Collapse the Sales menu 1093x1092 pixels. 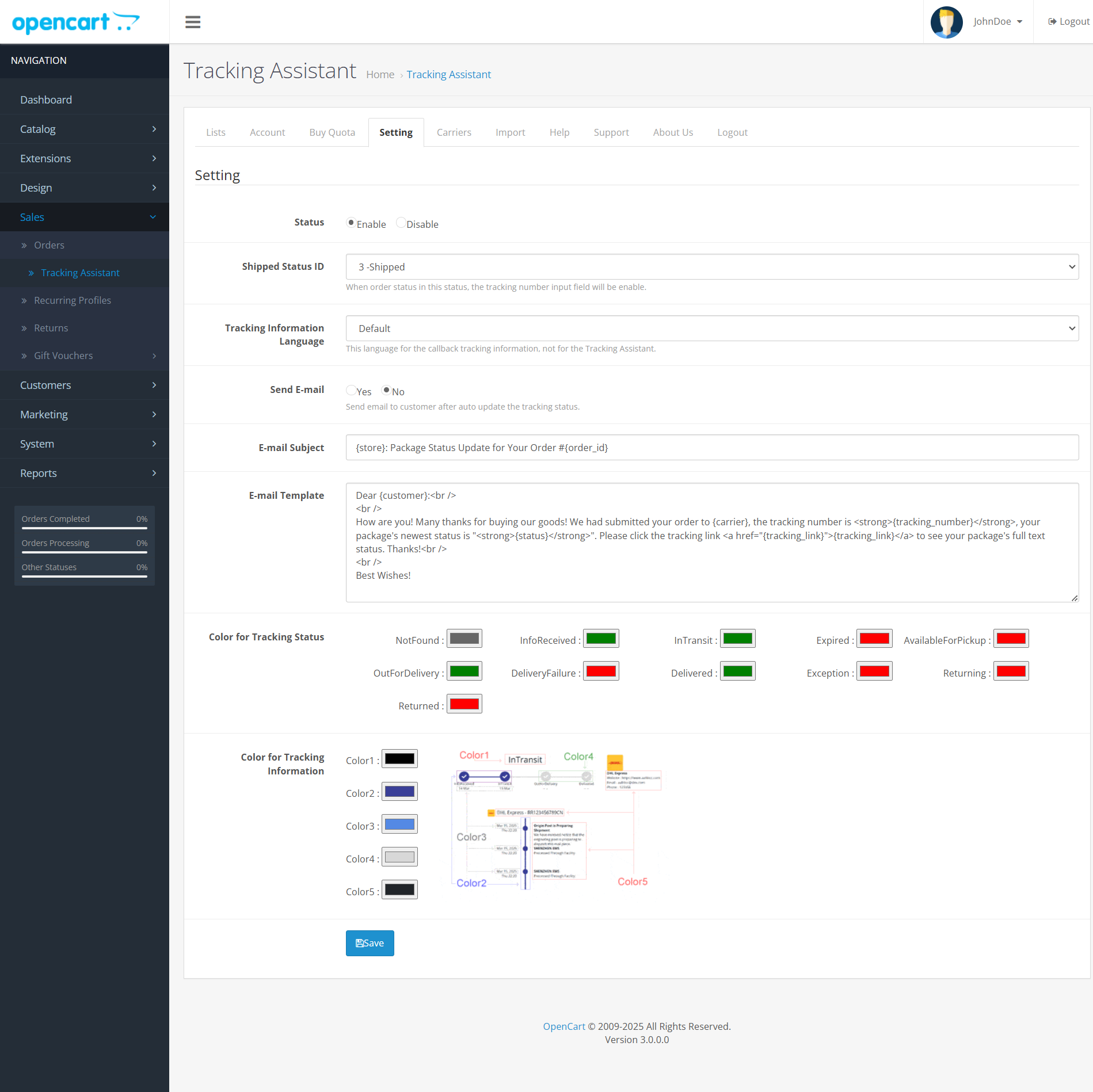85,217
